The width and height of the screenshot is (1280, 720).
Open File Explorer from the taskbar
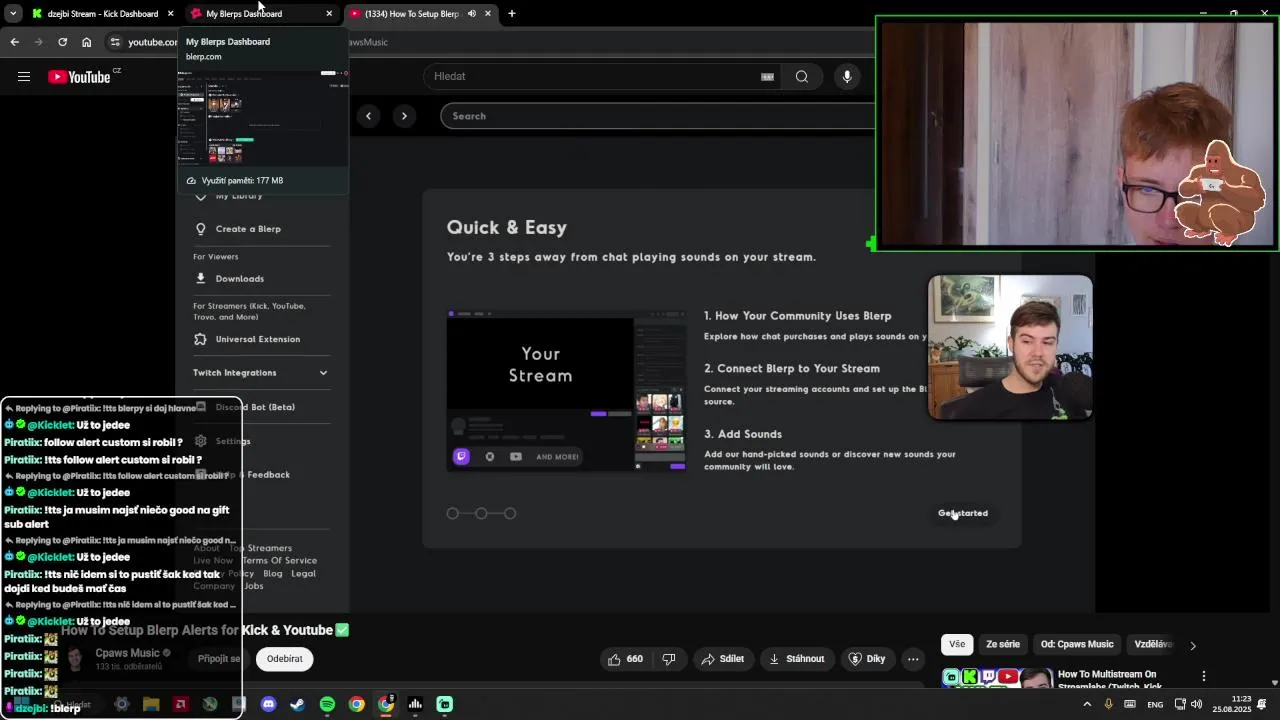[x=151, y=704]
